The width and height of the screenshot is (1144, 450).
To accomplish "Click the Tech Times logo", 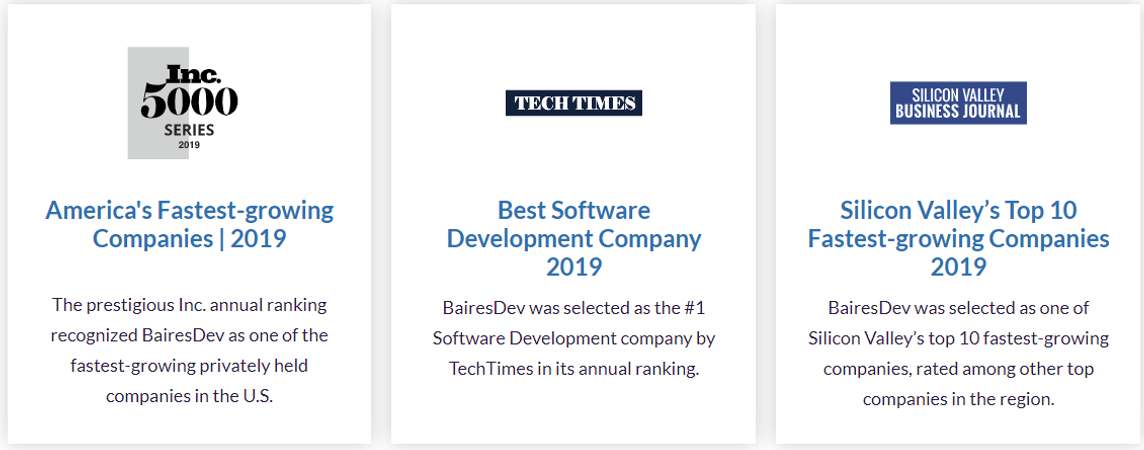I will pyautogui.click(x=573, y=103).
